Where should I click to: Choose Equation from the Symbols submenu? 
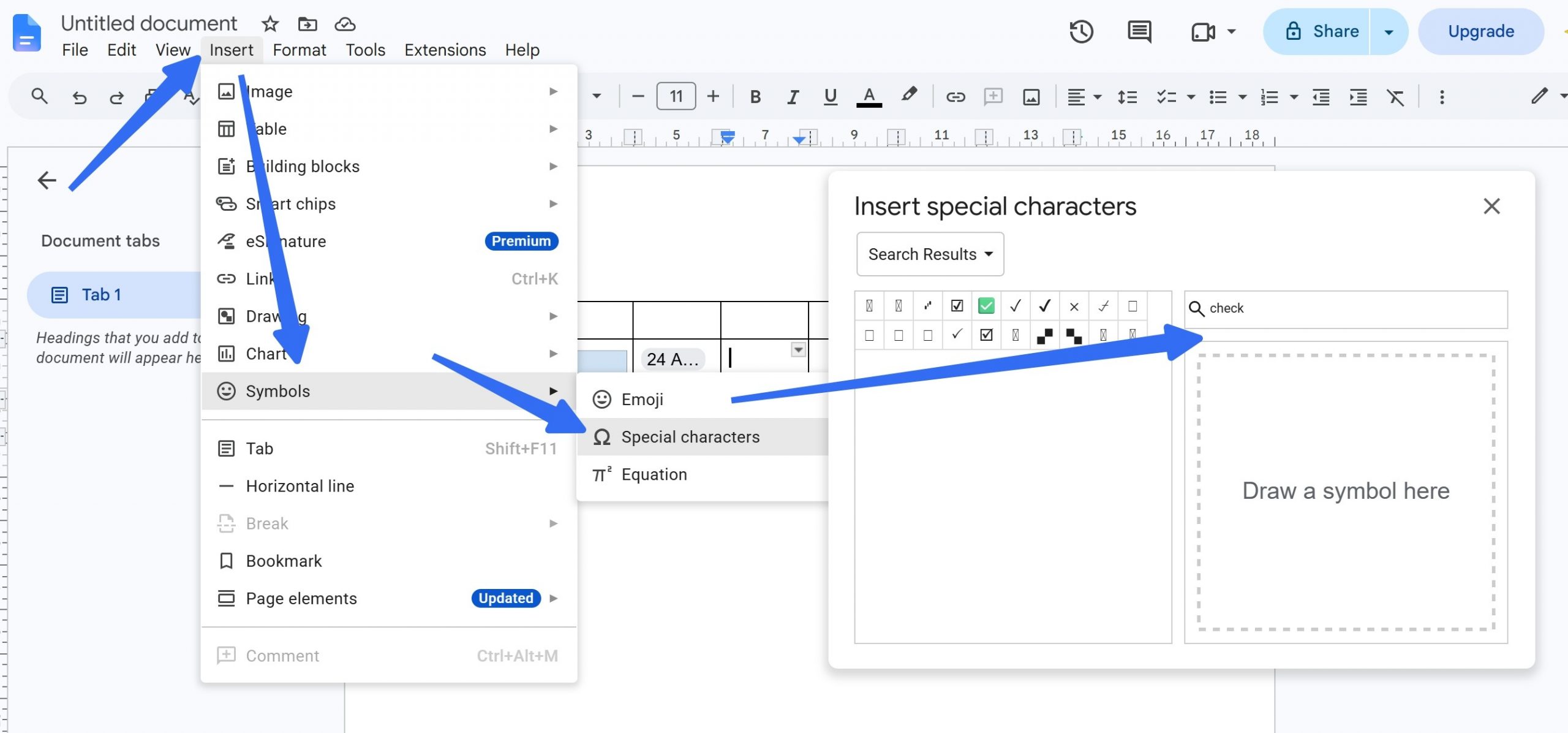(703, 474)
